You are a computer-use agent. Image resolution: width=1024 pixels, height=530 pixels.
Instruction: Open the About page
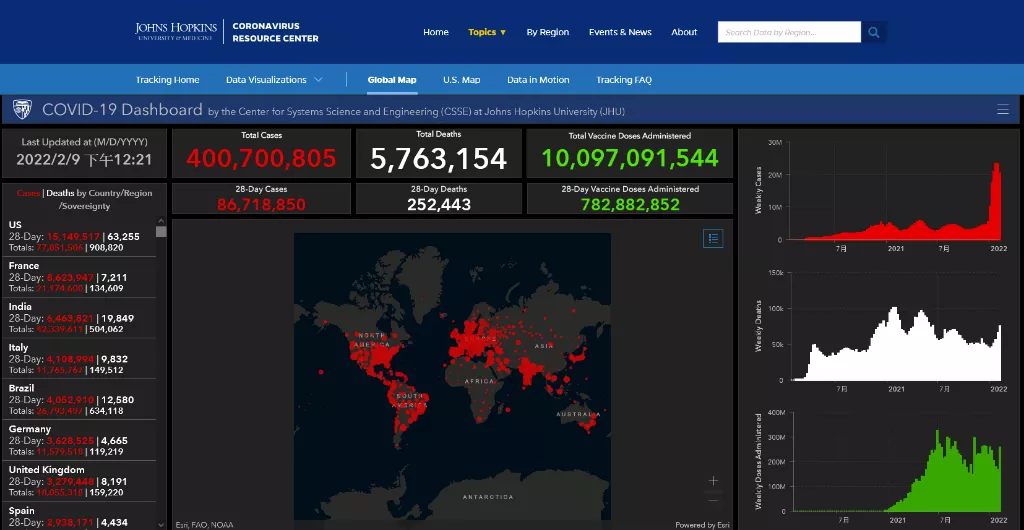[684, 32]
